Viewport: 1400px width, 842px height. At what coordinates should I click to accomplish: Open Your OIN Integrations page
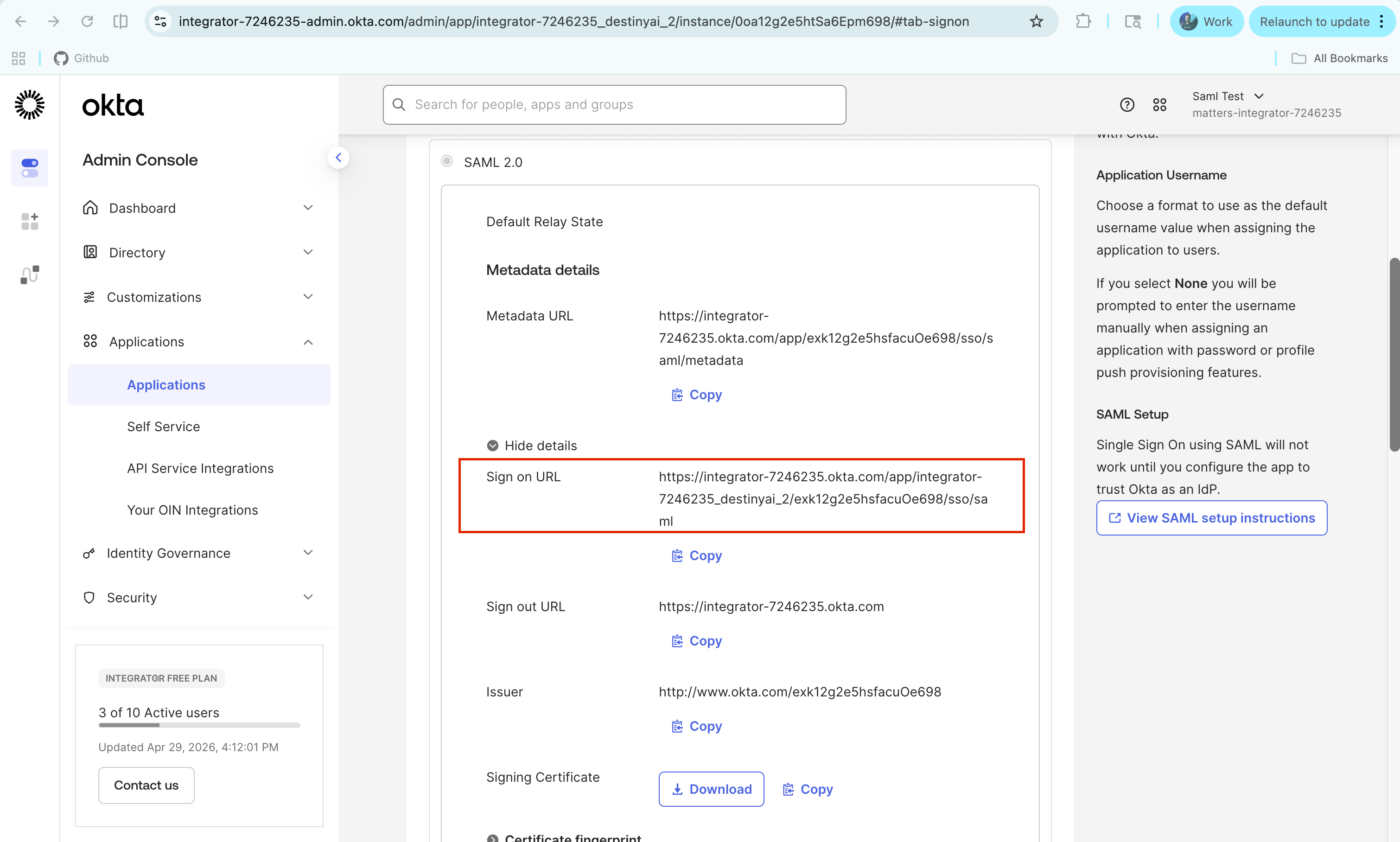(192, 510)
